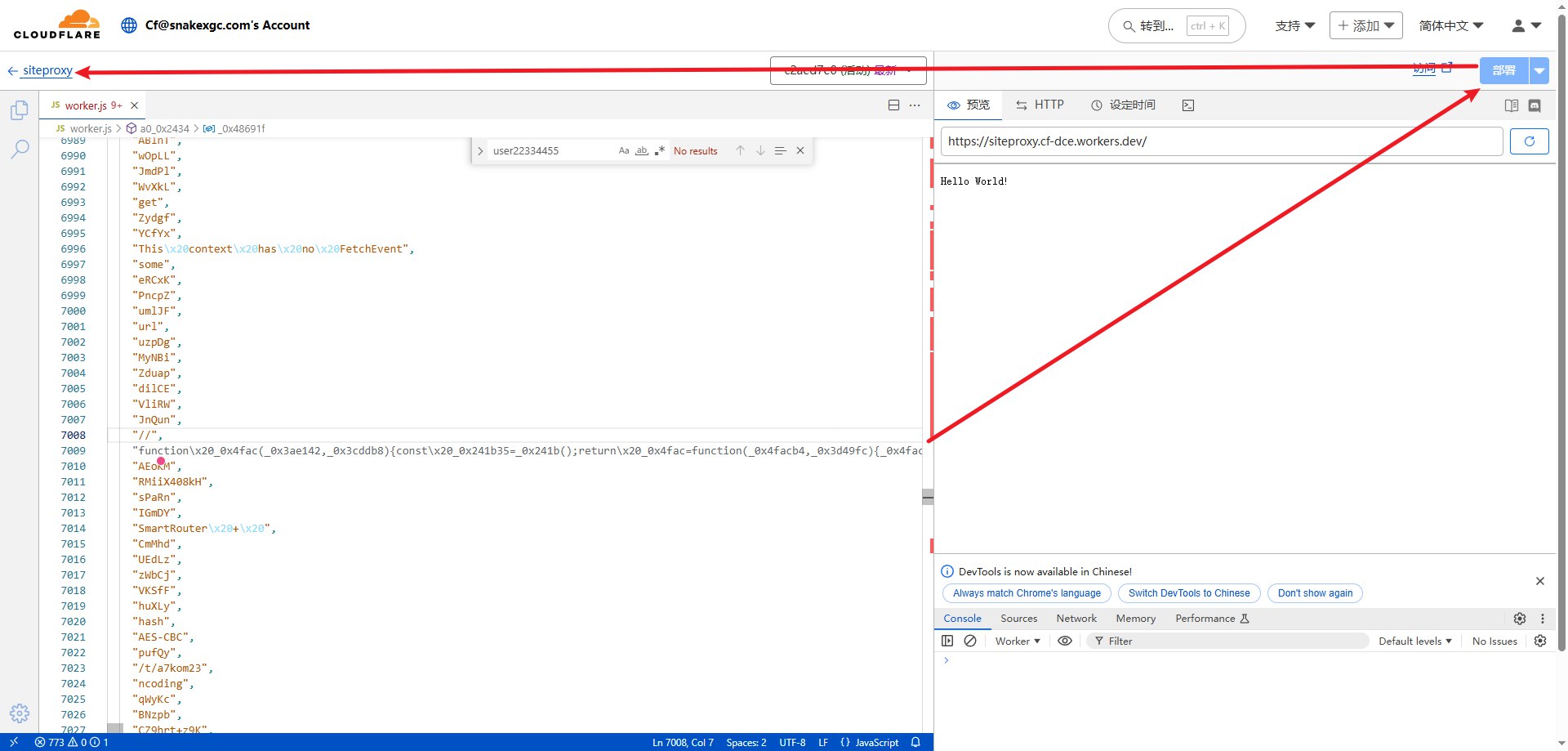The image size is (1568, 751).
Task: Open the 简体中文 language dropdown
Action: click(1451, 25)
